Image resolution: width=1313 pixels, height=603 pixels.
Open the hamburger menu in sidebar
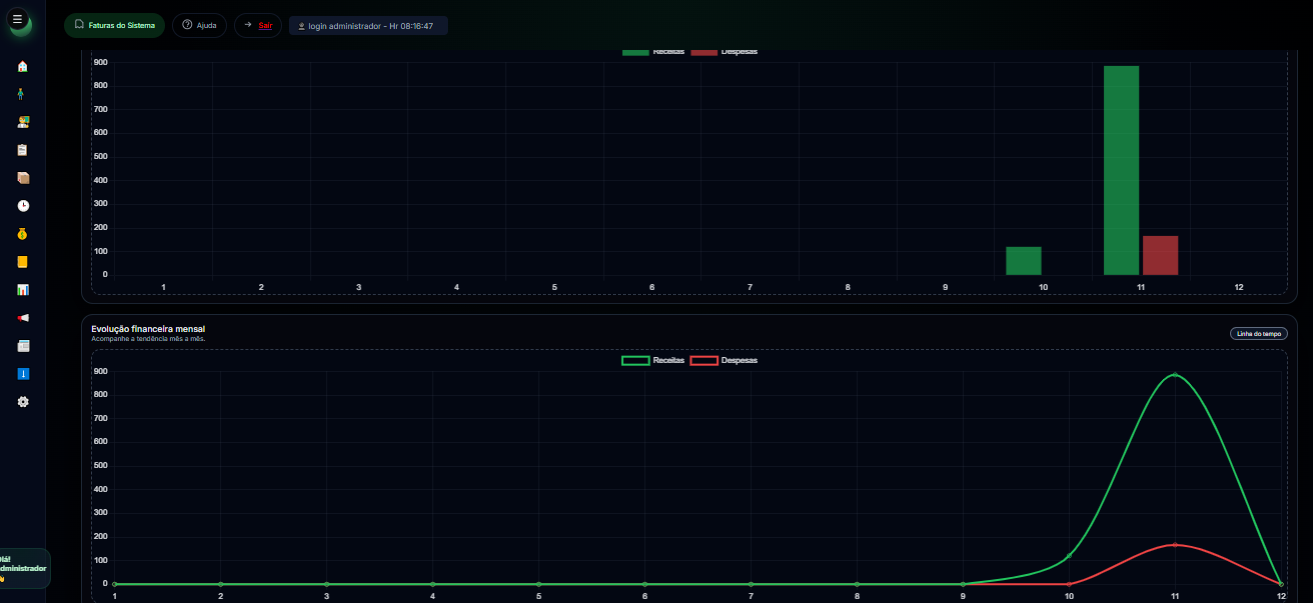(17, 19)
